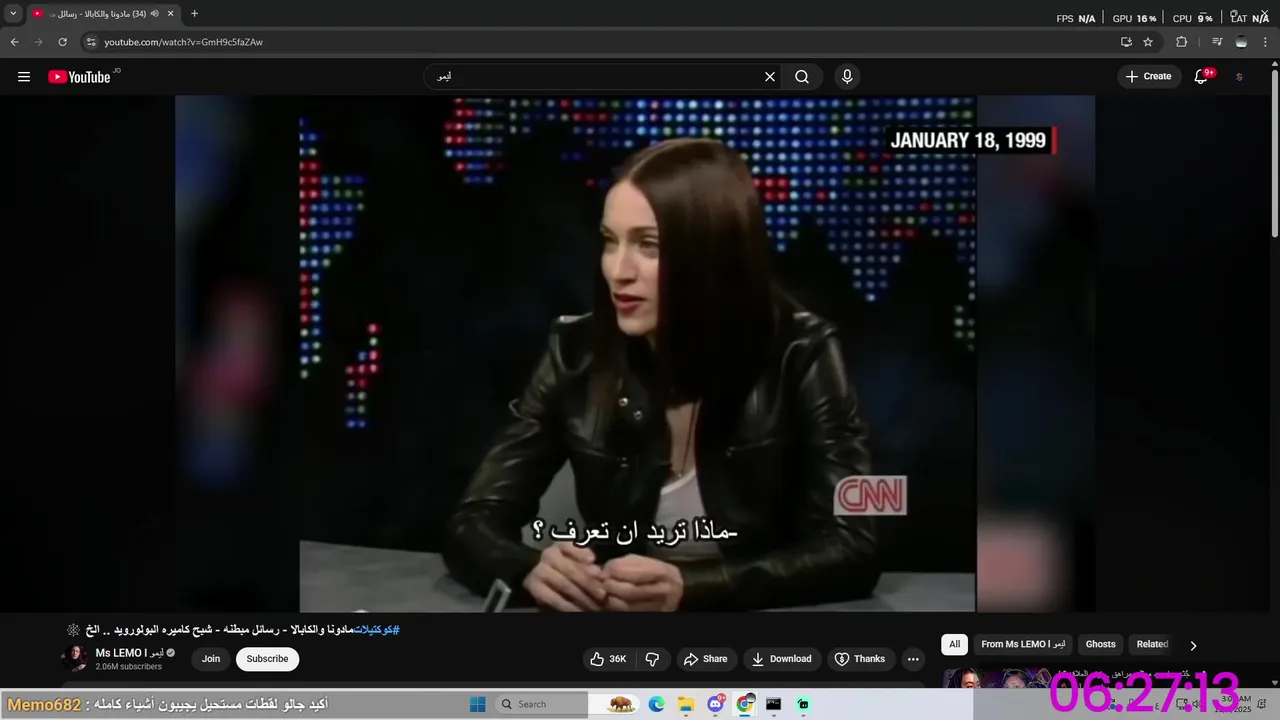Open YouTube notifications bell
Screen dimensions: 1280x720
tap(1202, 77)
